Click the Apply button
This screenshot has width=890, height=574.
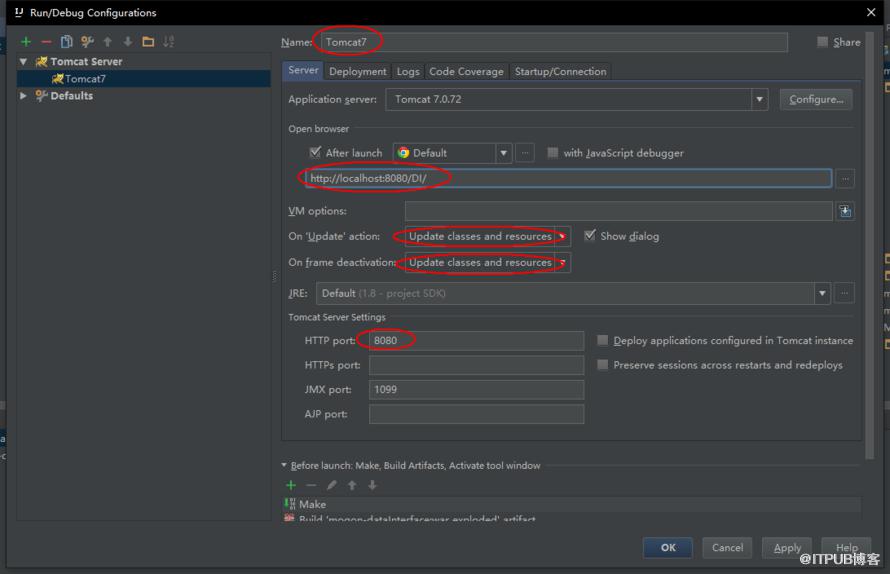[787, 548]
